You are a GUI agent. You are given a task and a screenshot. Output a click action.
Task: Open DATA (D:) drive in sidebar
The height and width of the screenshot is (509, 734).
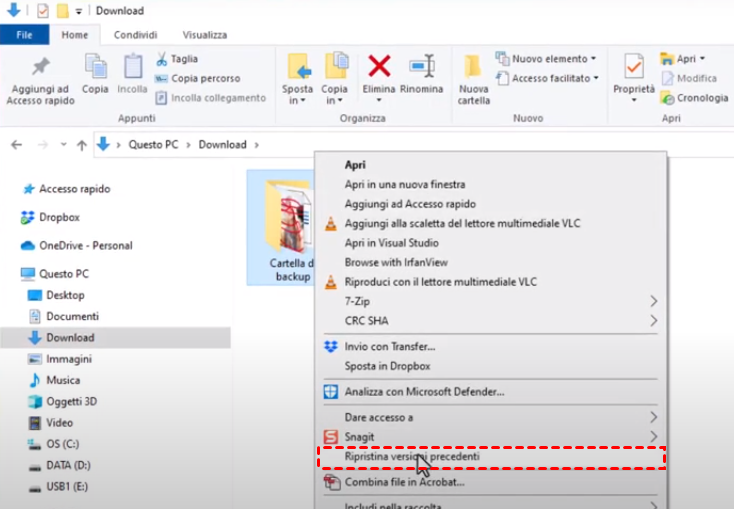(x=69, y=466)
